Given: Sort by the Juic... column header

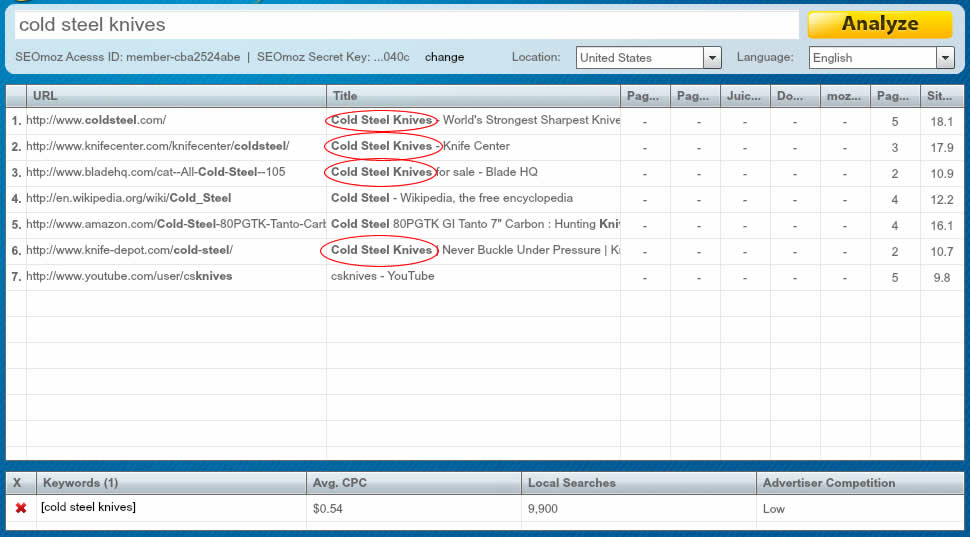Looking at the screenshot, I should click(x=745, y=96).
